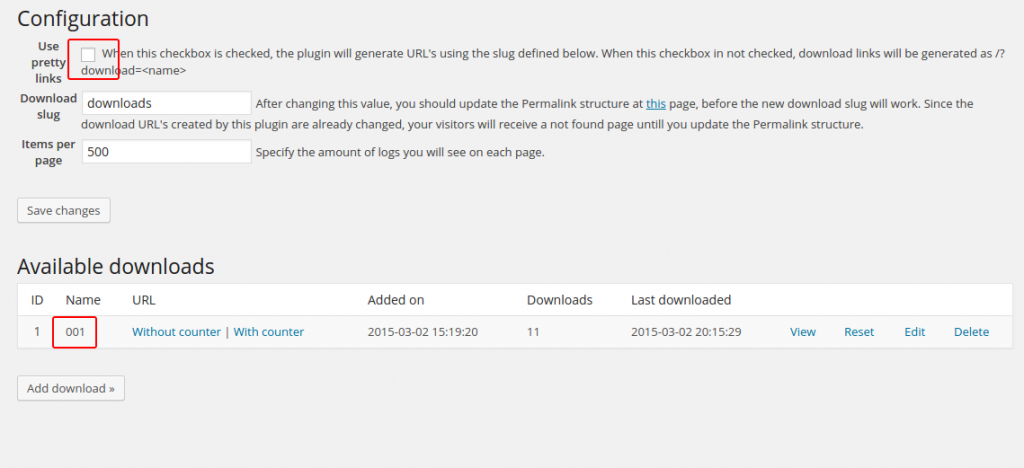Viewport: 1024px width, 468px height.
Task: Click the Last downloaded column header
Action: [681, 300]
